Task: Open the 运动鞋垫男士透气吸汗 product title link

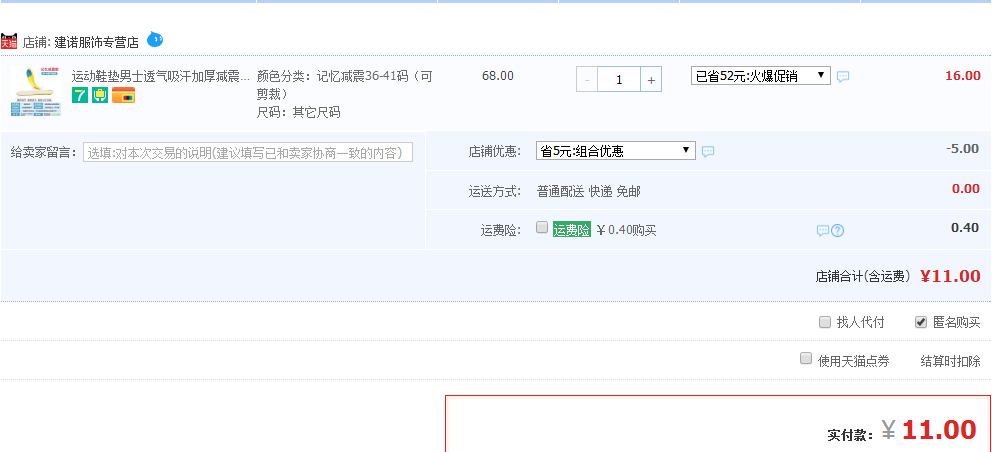Action: (160, 76)
